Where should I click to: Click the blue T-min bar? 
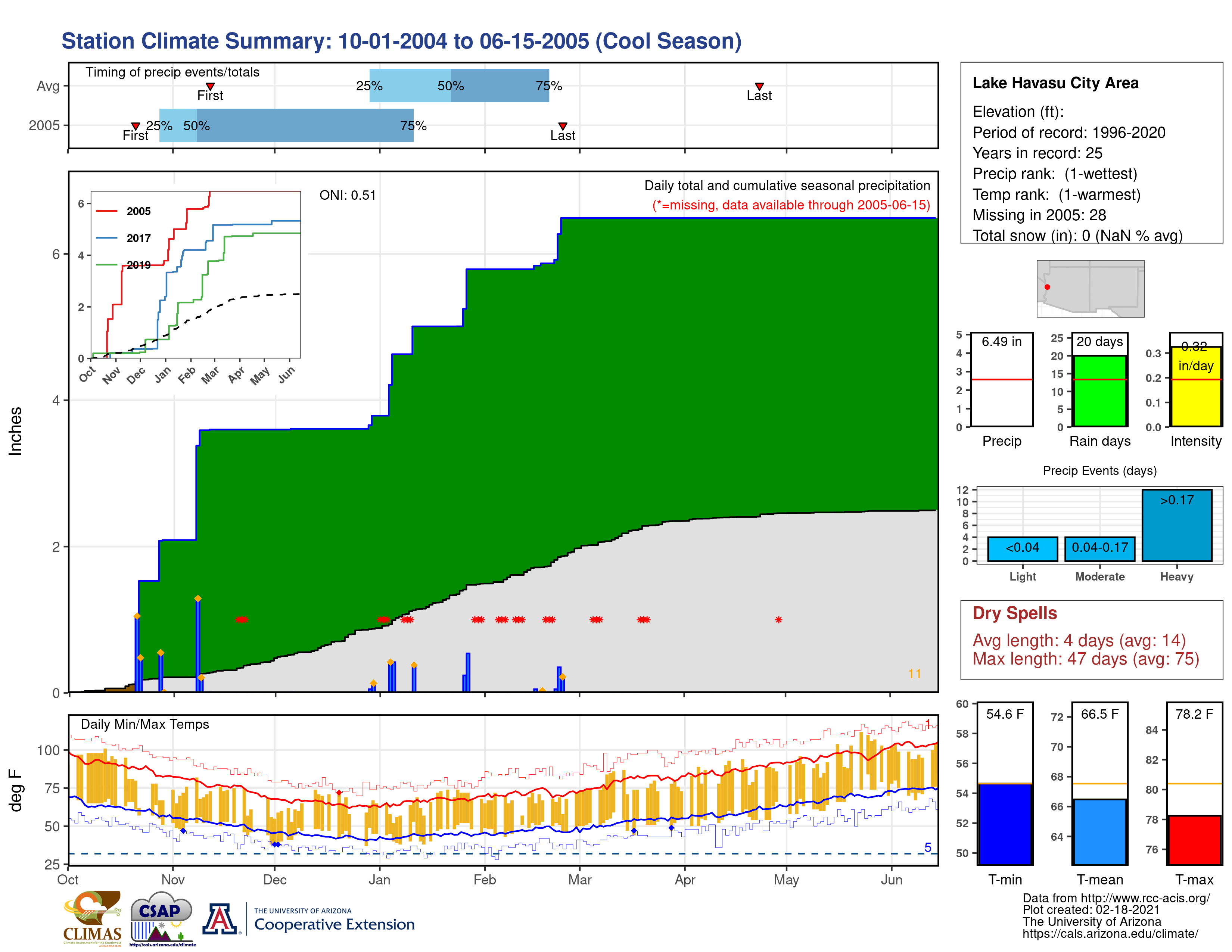coord(1005,824)
